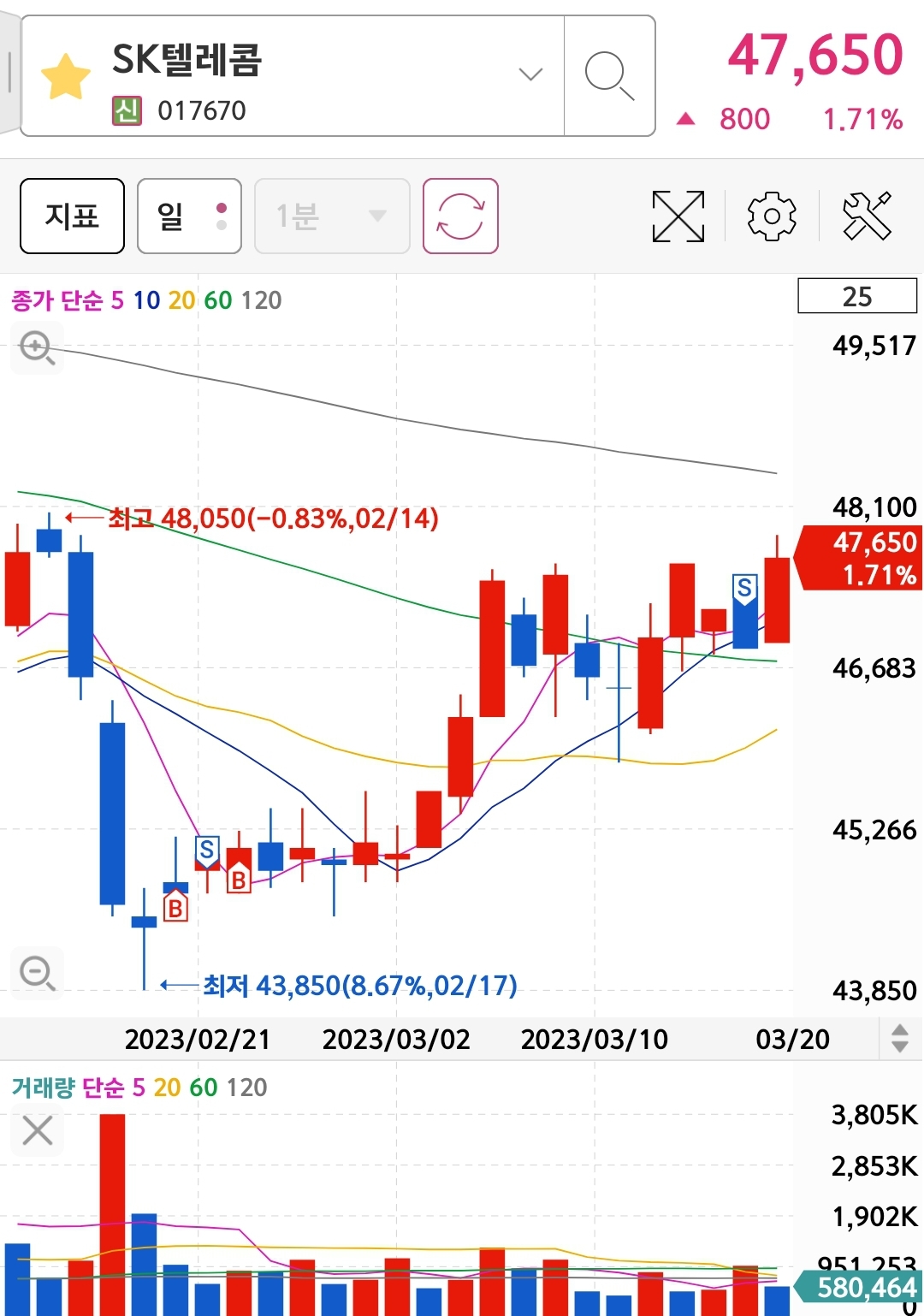This screenshot has width=924, height=1316.
Task: Select the upper B buy marker
Action: tap(239, 879)
